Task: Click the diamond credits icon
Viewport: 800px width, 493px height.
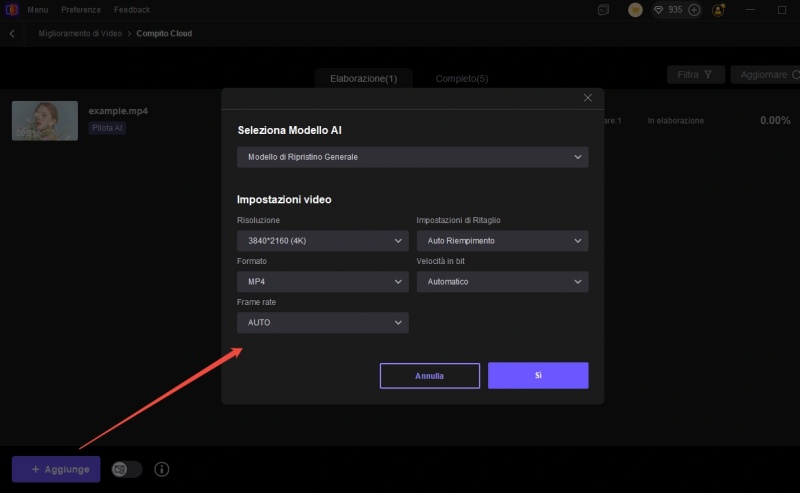Action: point(659,10)
